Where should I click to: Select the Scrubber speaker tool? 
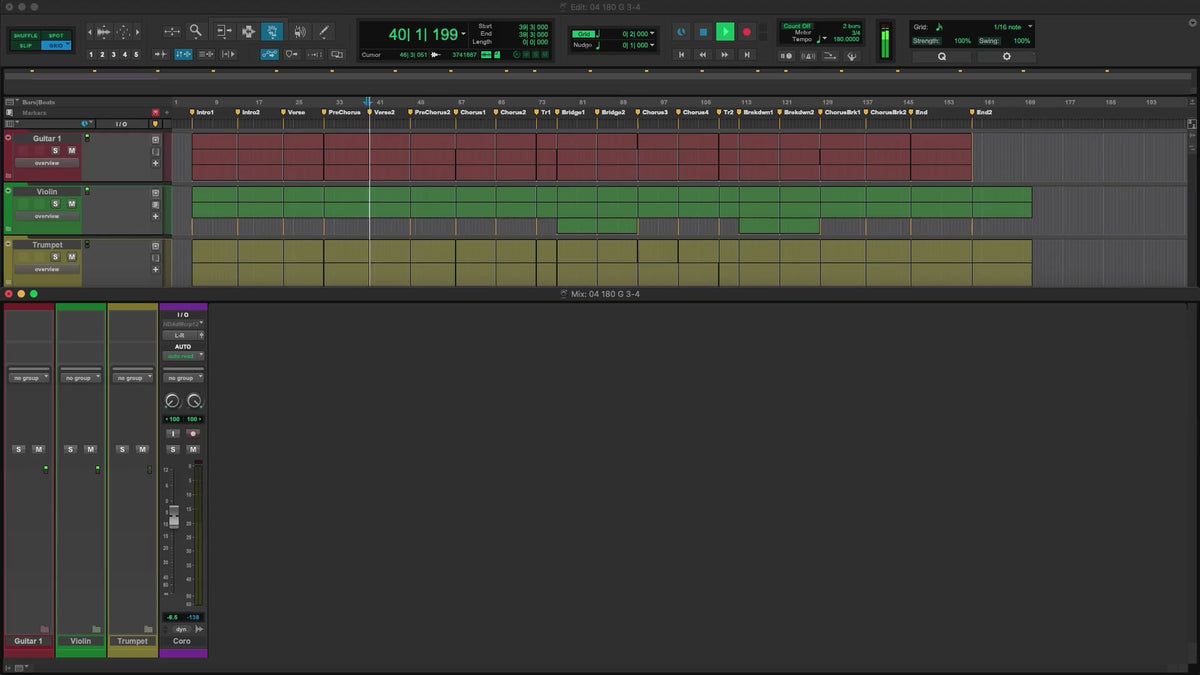click(298, 31)
